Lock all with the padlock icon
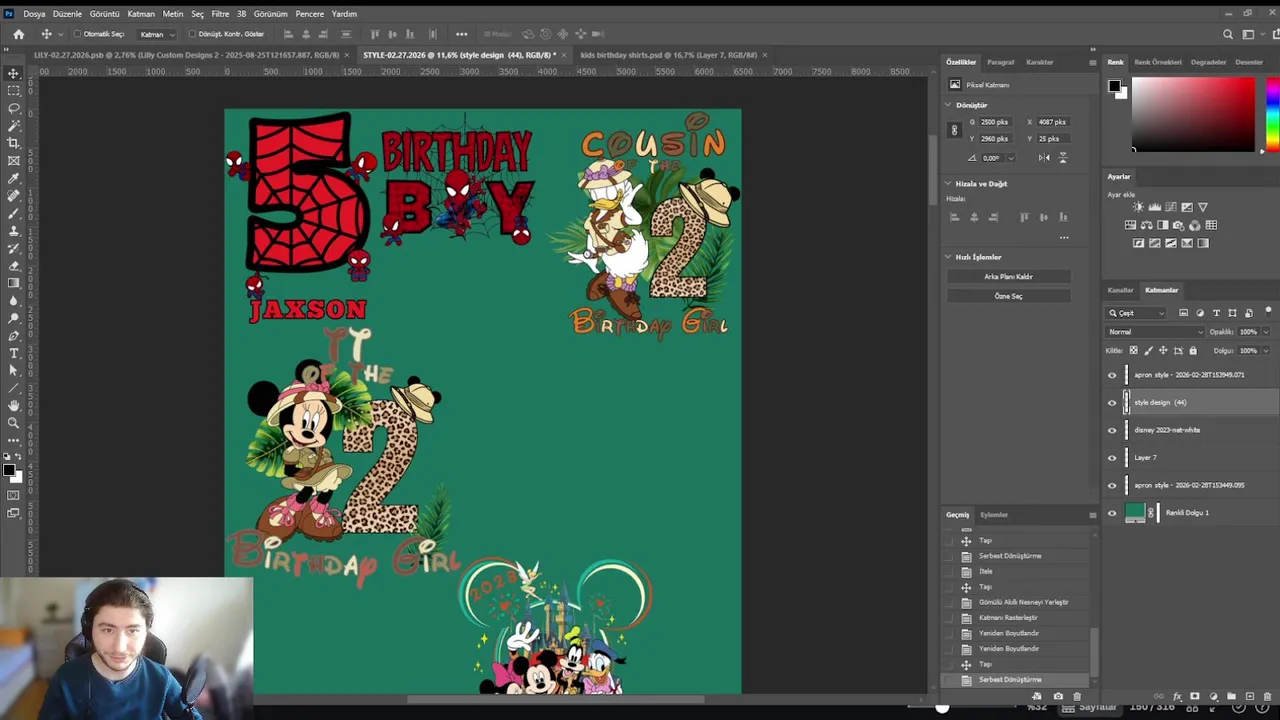Screen dimensions: 1280x720 [1192, 351]
